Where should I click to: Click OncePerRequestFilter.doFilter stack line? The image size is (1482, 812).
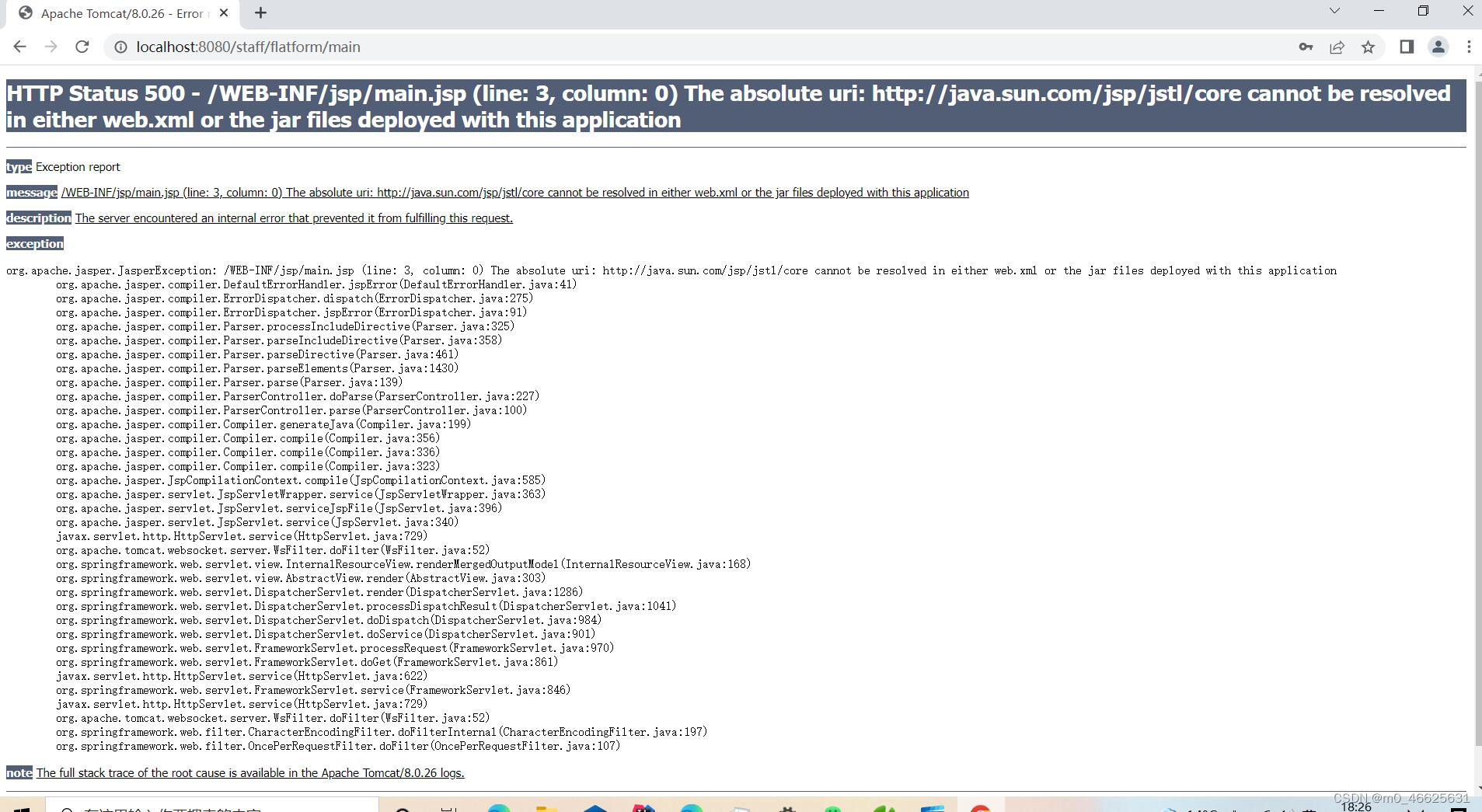coord(338,746)
